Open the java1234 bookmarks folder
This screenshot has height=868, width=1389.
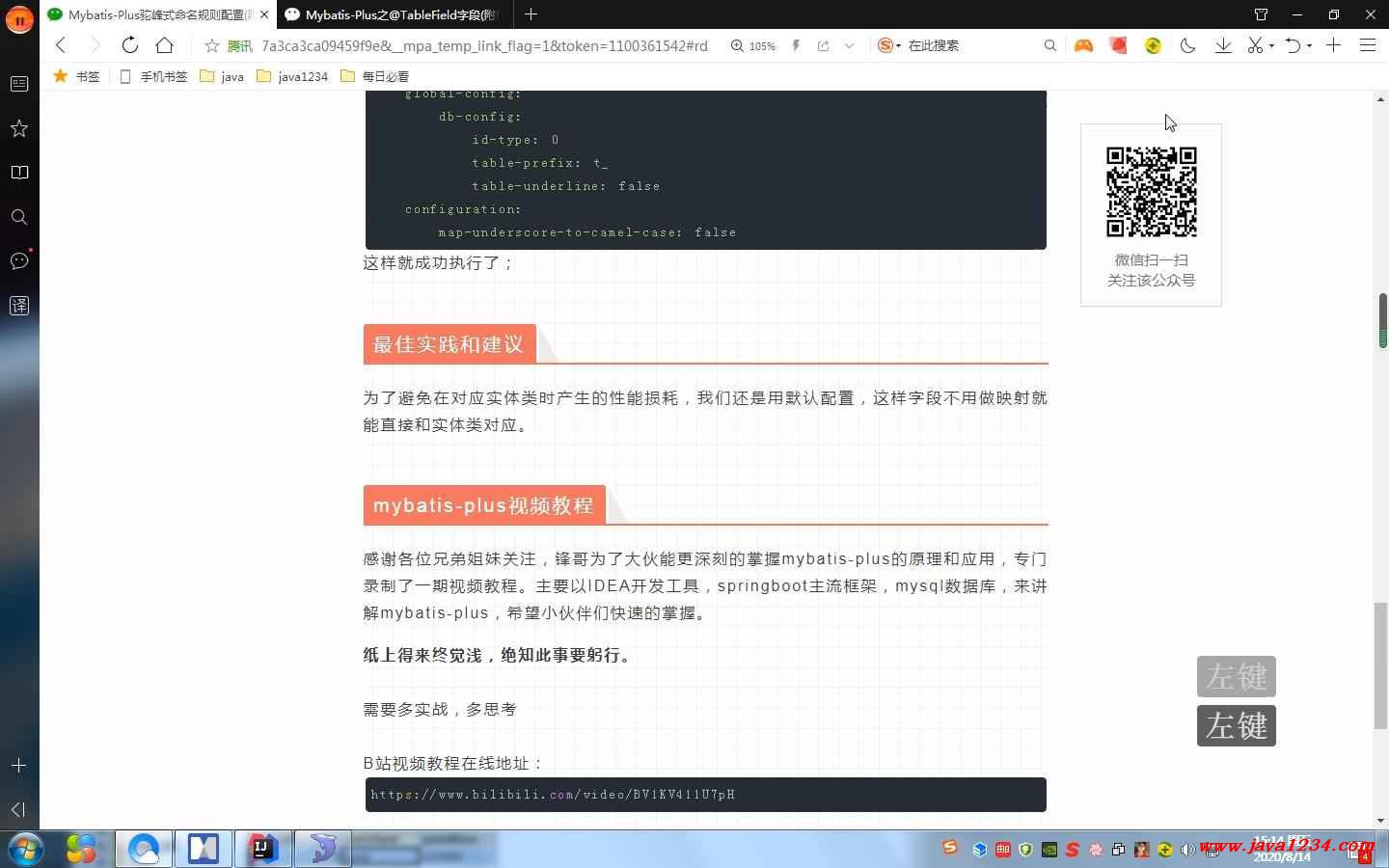292,76
